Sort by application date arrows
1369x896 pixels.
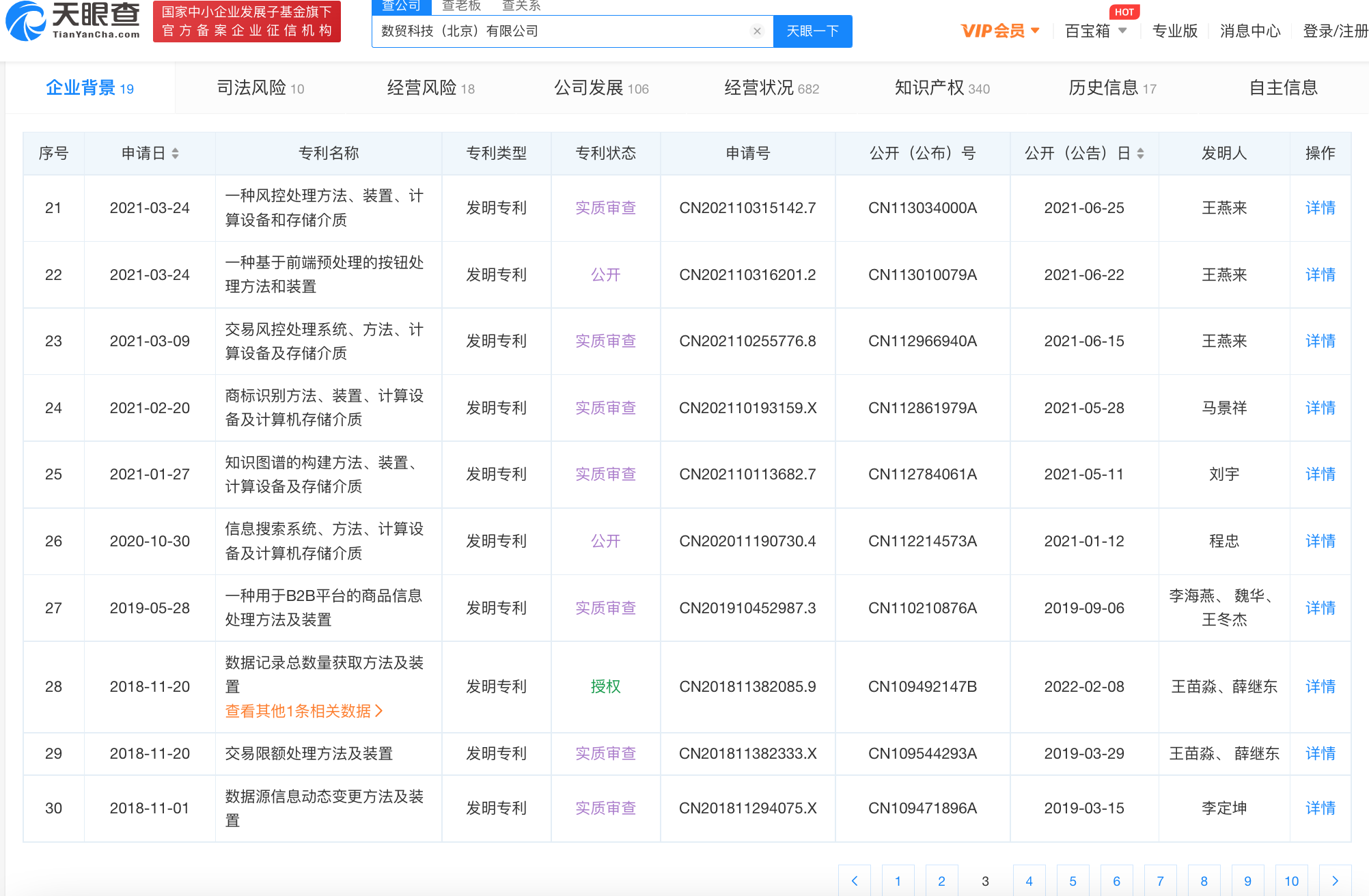pos(176,154)
